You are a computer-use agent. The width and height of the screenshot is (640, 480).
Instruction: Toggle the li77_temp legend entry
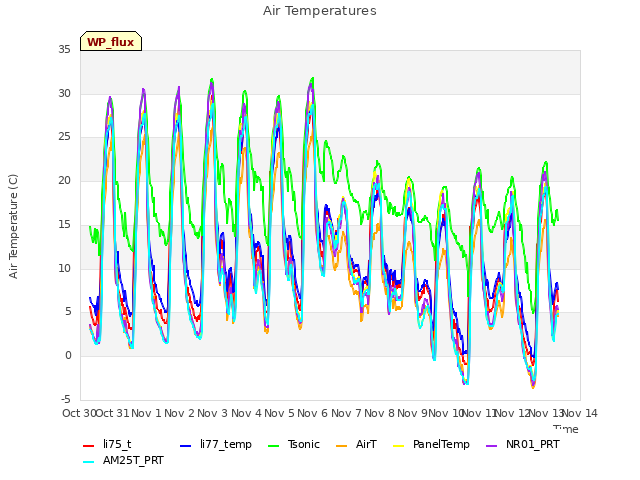pyautogui.click(x=216, y=444)
